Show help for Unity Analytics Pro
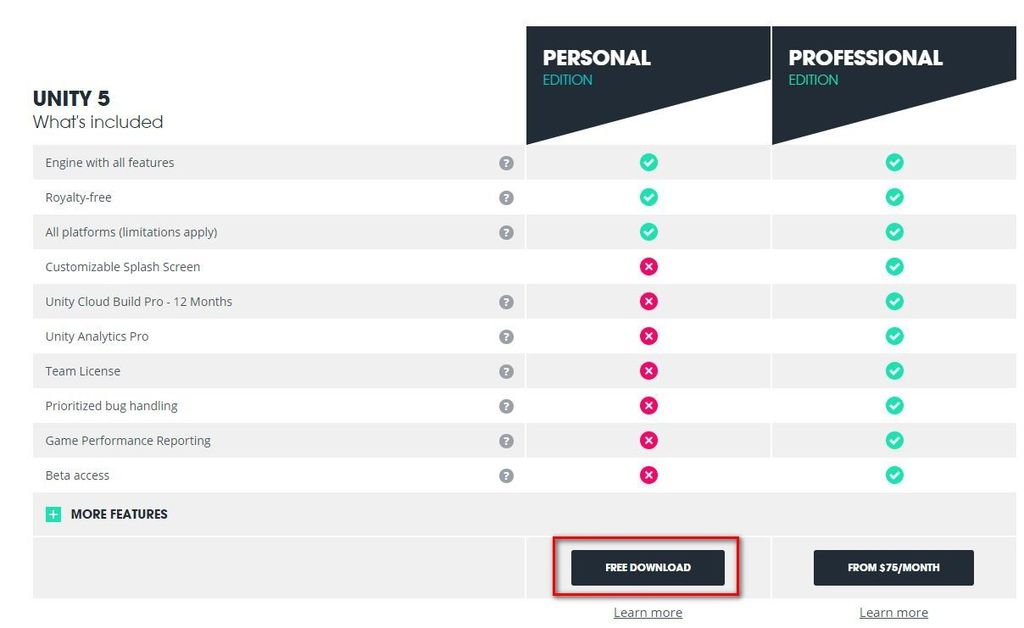The height and width of the screenshot is (628, 1024). tap(506, 337)
